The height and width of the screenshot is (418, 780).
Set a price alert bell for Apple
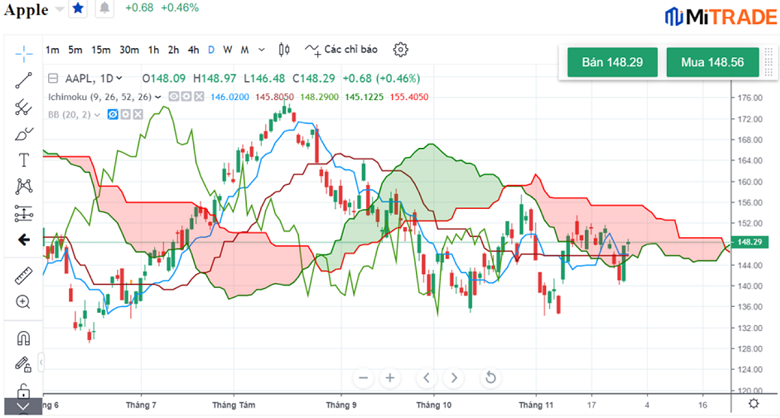[104, 8]
